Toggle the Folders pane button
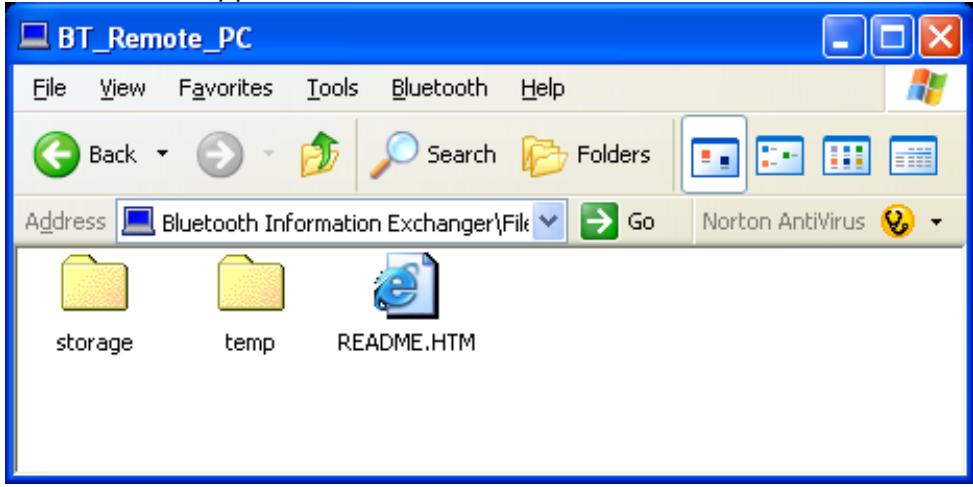Screen dimensions: 973x487 tap(586, 155)
